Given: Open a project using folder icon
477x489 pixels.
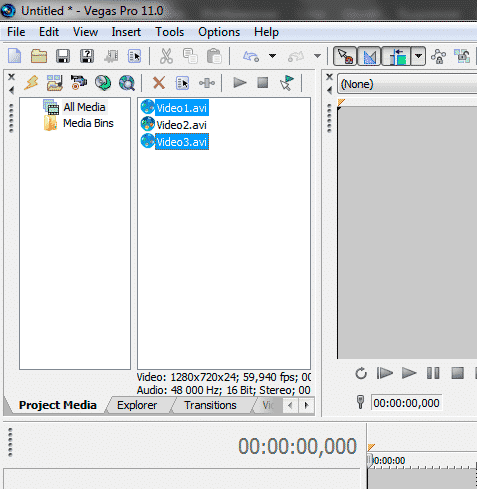Looking at the screenshot, I should point(39,56).
